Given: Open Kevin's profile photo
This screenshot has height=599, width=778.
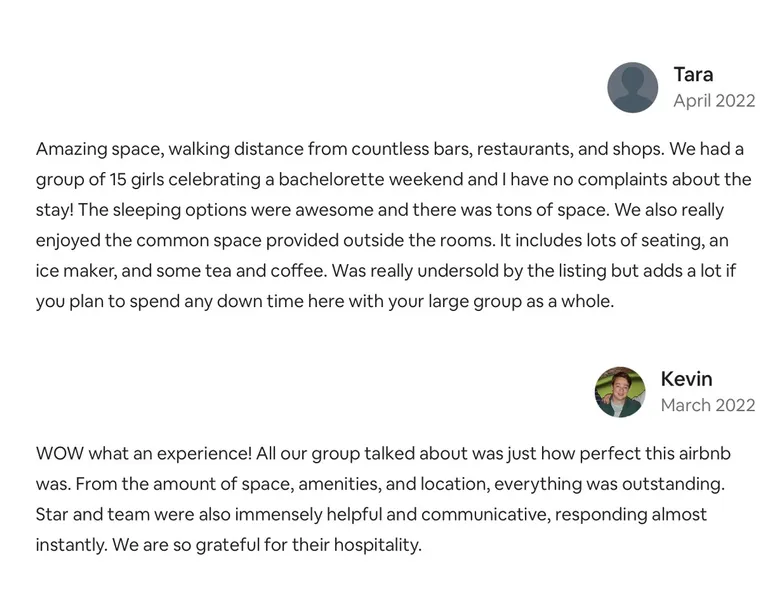Looking at the screenshot, I should (x=620, y=392).
